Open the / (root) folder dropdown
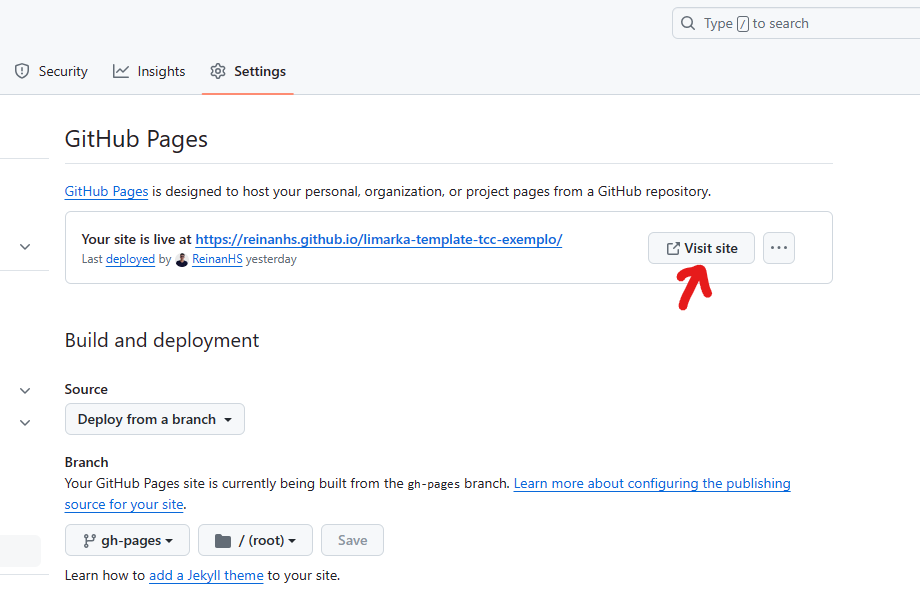 (x=255, y=540)
